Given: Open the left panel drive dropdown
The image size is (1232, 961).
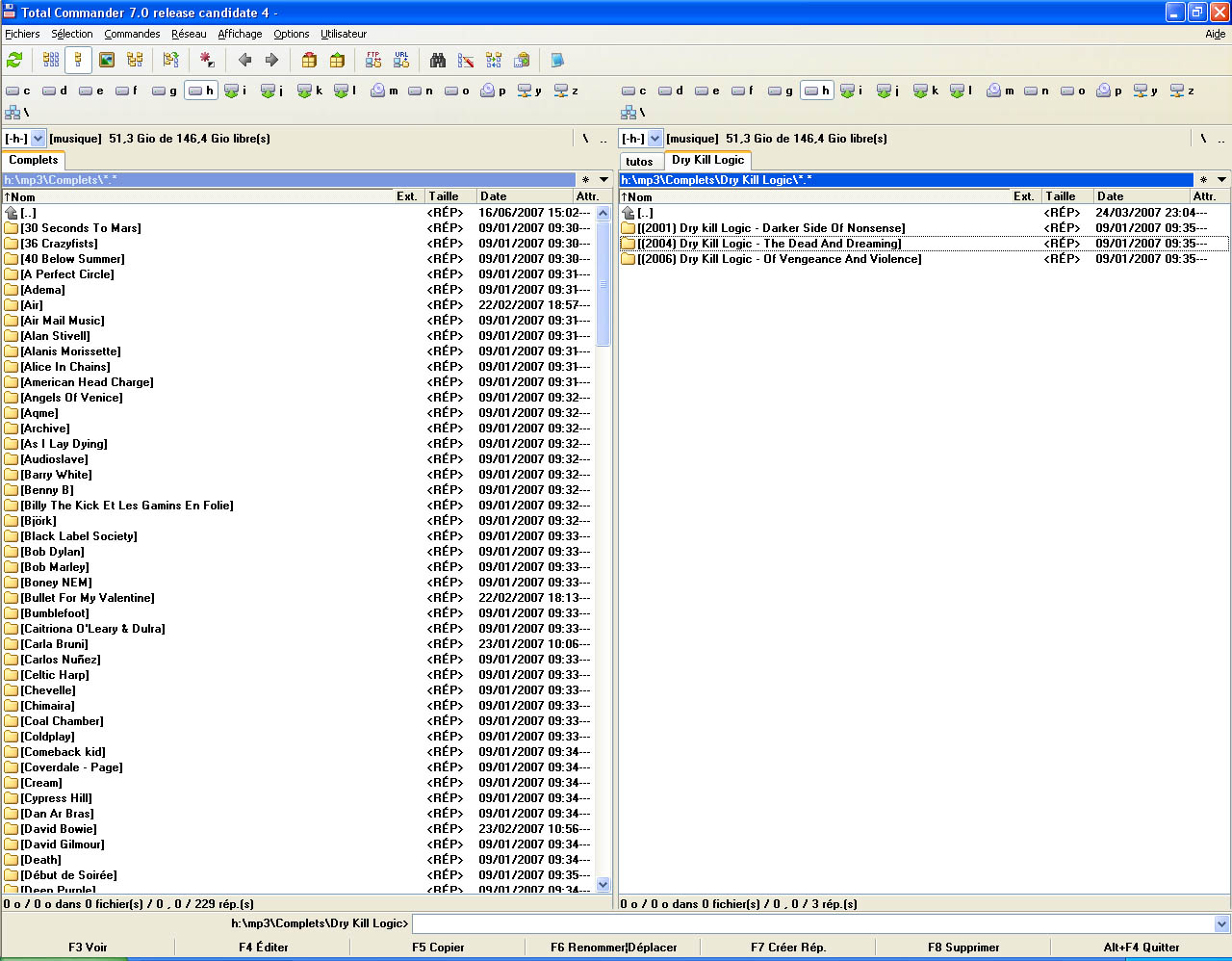Looking at the screenshot, I should [x=38, y=139].
